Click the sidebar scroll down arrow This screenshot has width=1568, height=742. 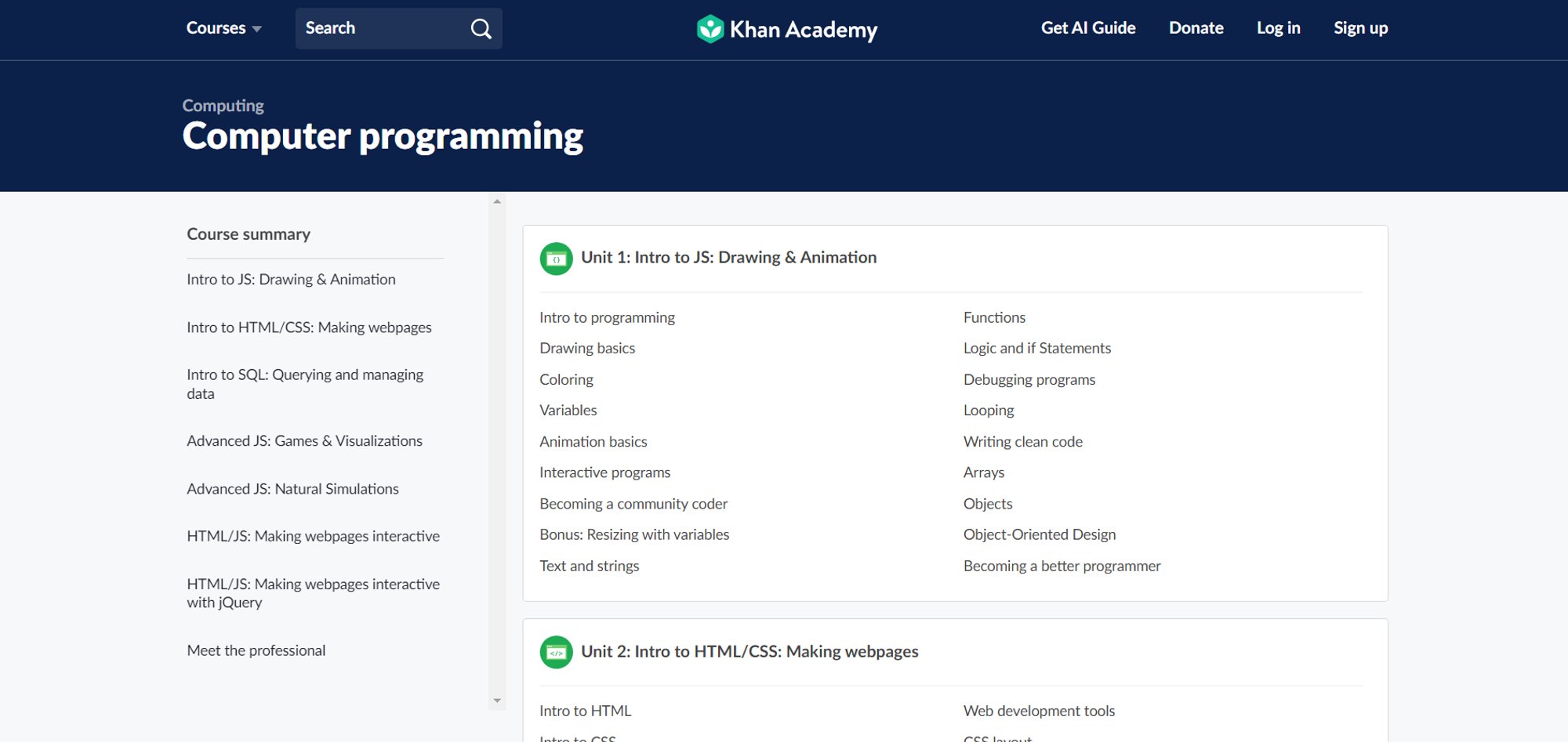coord(497,700)
